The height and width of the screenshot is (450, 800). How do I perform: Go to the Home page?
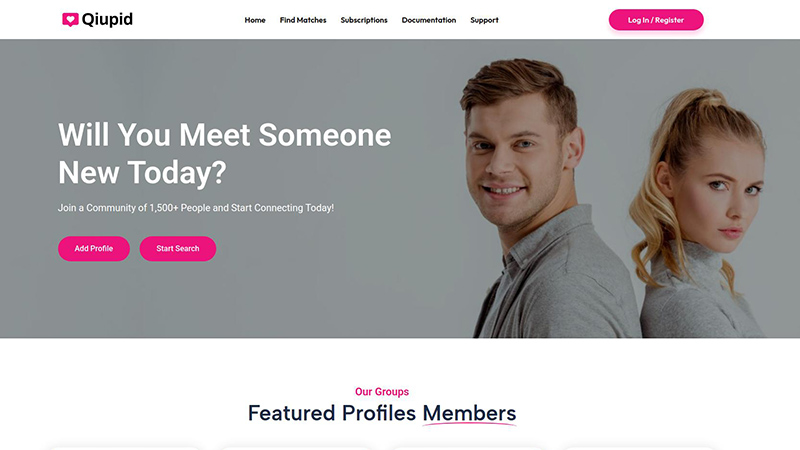coord(255,20)
